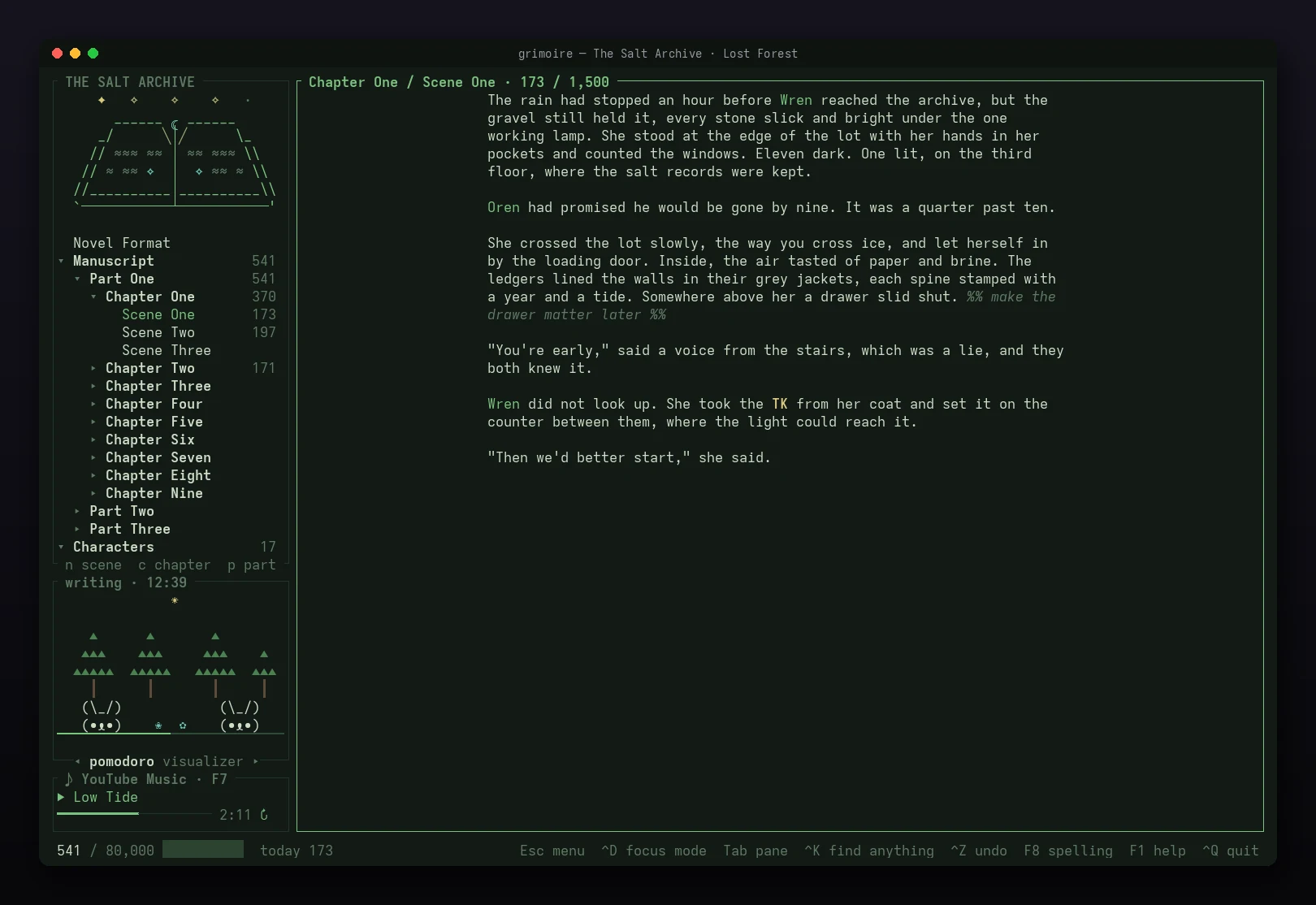Expand the Part Three arrow
Screen dimensions: 1316x905
click(x=77, y=529)
